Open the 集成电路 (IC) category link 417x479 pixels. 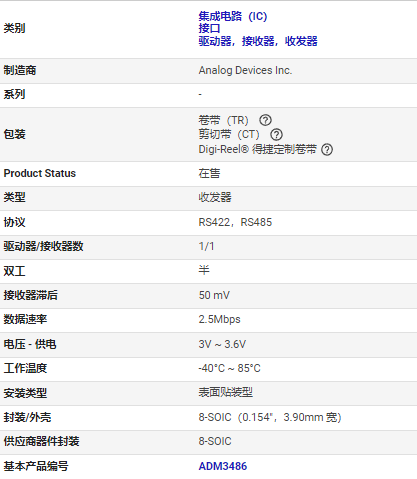[233, 16]
